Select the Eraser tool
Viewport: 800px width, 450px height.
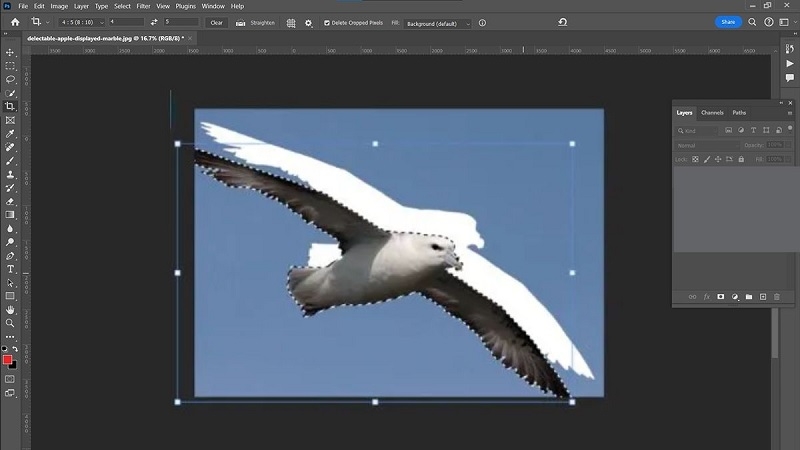click(10, 202)
